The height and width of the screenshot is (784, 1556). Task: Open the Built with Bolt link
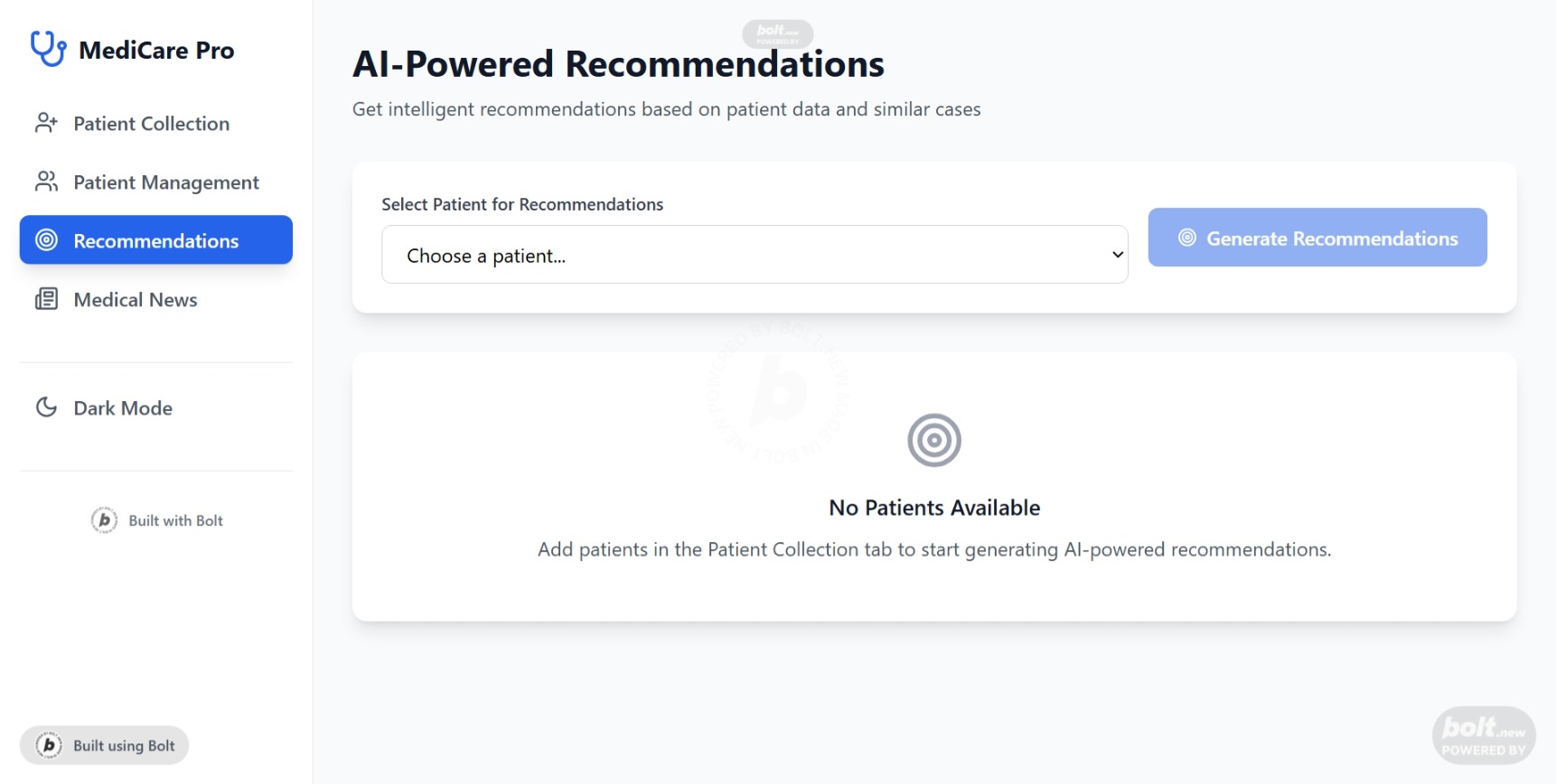coord(157,520)
